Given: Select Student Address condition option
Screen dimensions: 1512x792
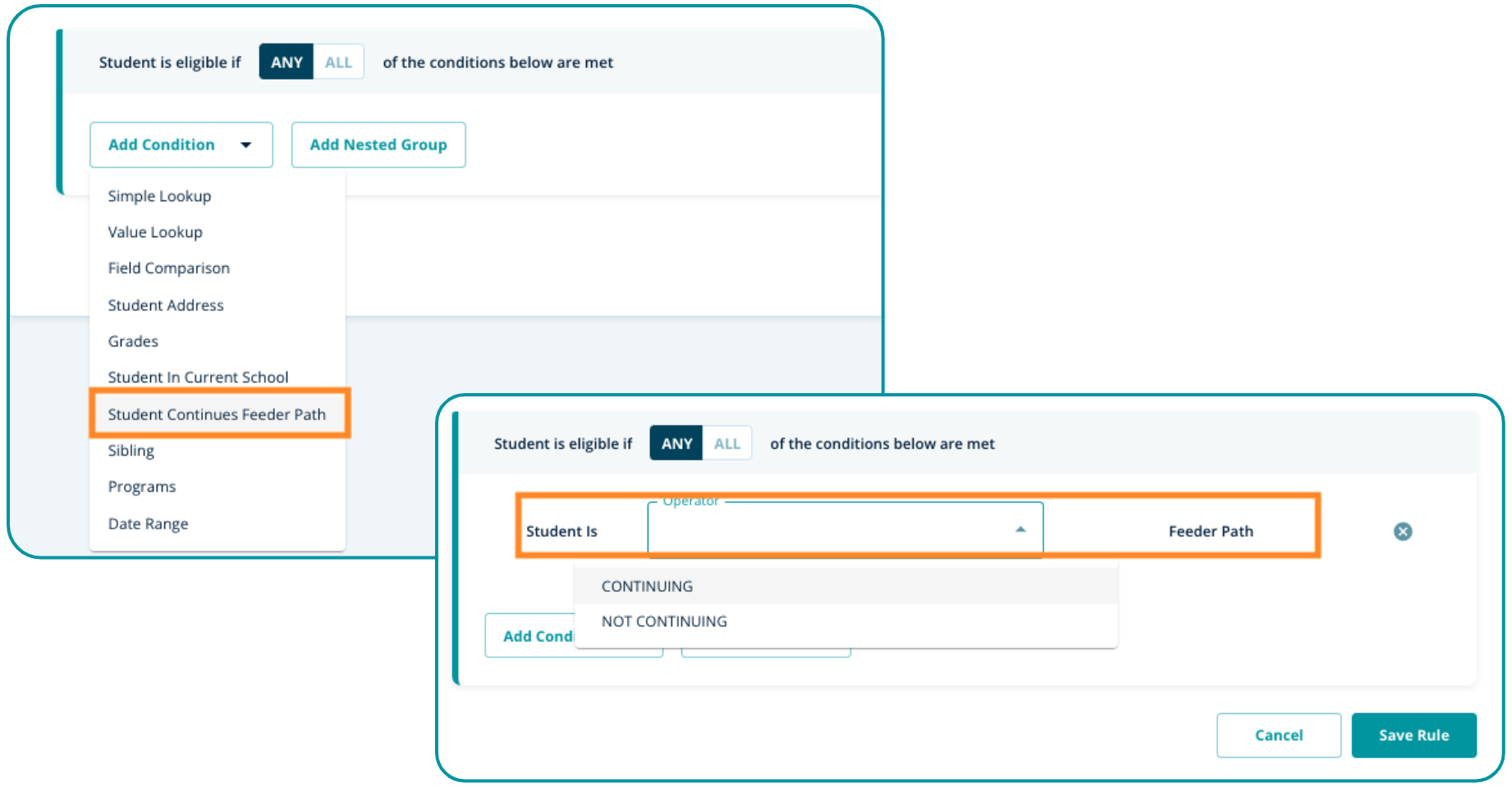Looking at the screenshot, I should coord(166,305).
